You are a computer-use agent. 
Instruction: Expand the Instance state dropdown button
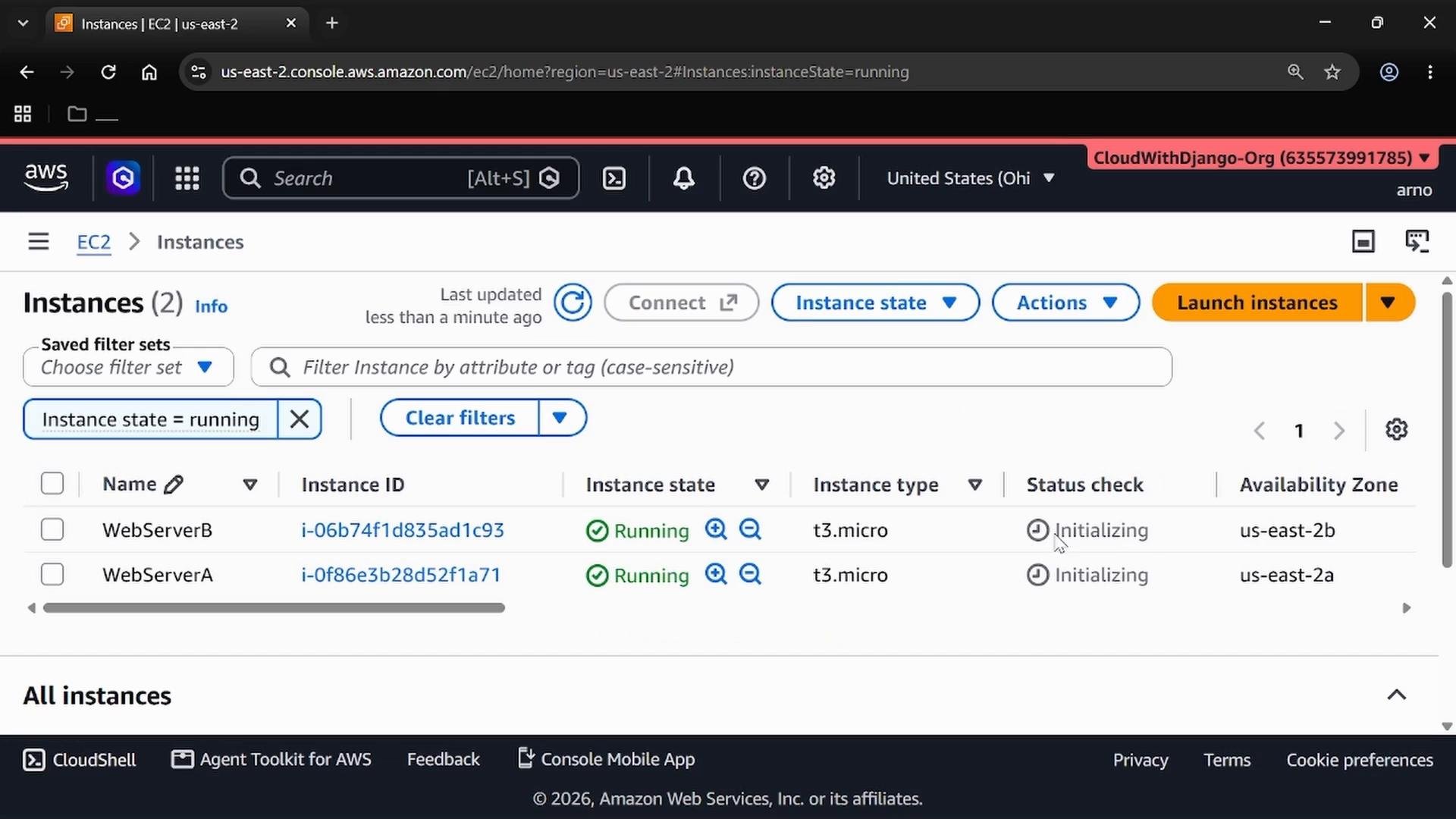tap(875, 303)
